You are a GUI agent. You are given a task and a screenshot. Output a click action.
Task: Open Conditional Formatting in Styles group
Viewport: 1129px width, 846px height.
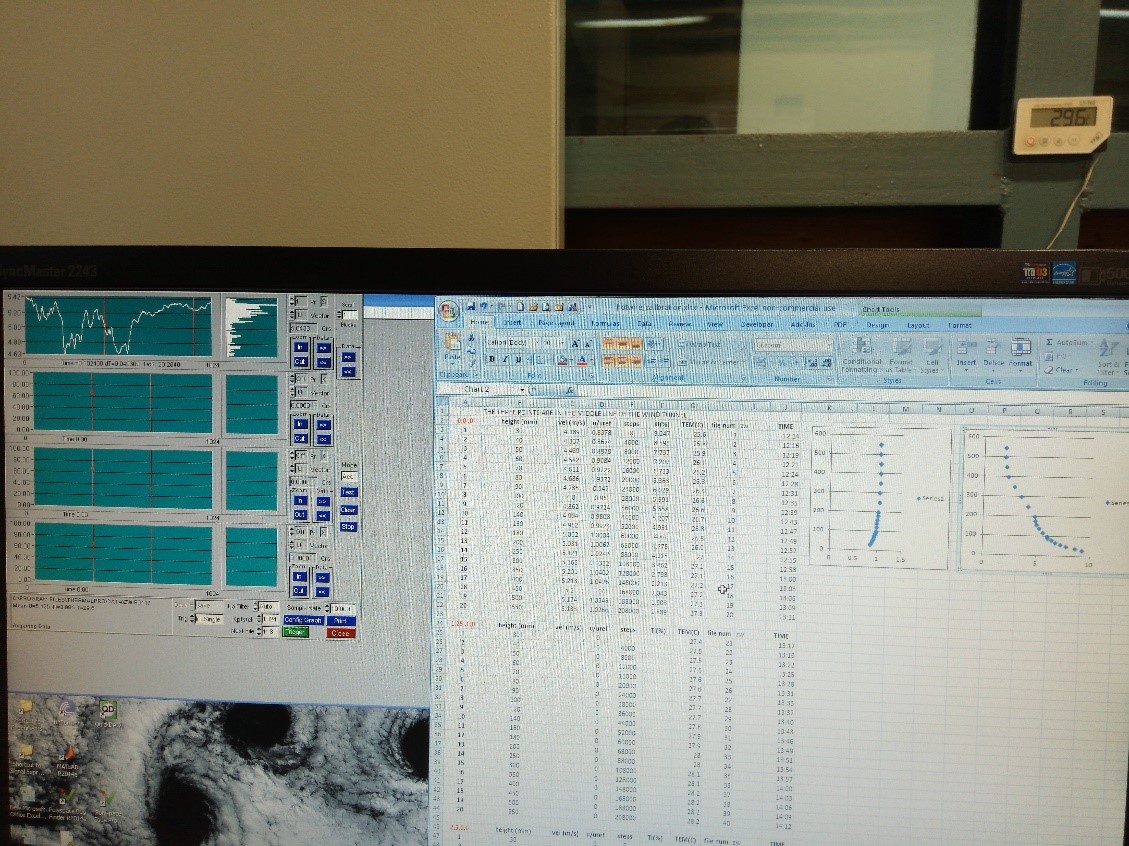click(x=860, y=349)
